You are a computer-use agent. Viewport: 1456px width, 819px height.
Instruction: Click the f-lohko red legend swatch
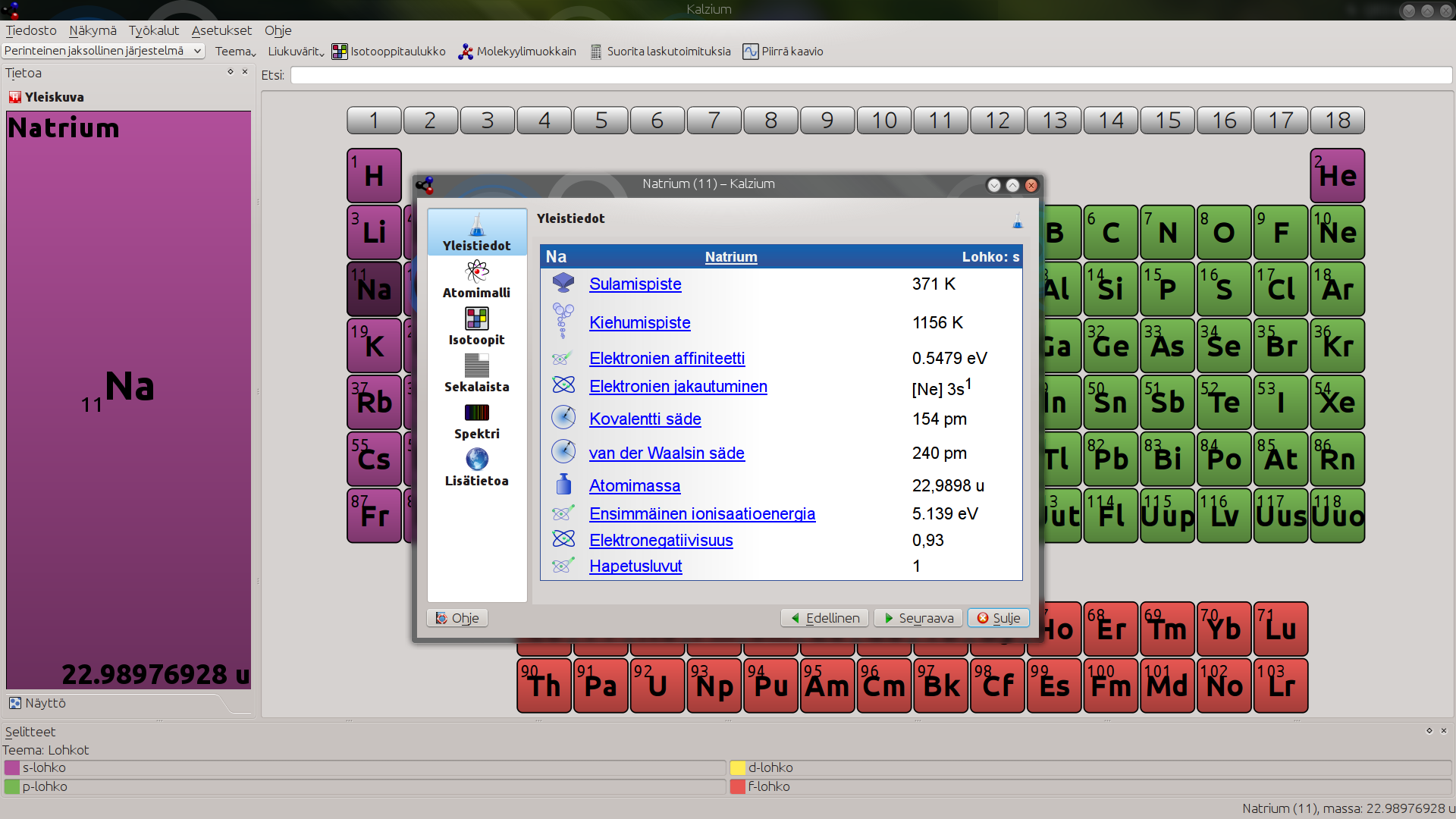coord(738,786)
